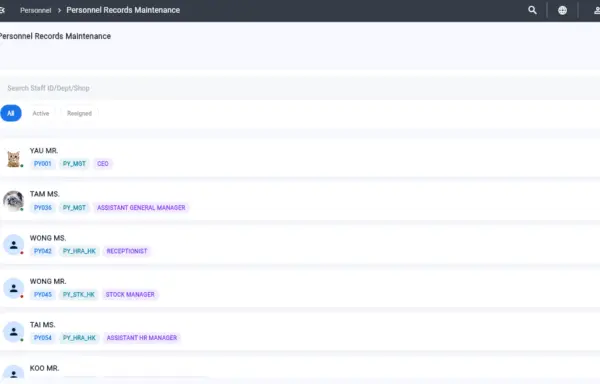Toggle the sidebar menu icon at top left
The height and width of the screenshot is (384, 600).
click(x=2, y=10)
